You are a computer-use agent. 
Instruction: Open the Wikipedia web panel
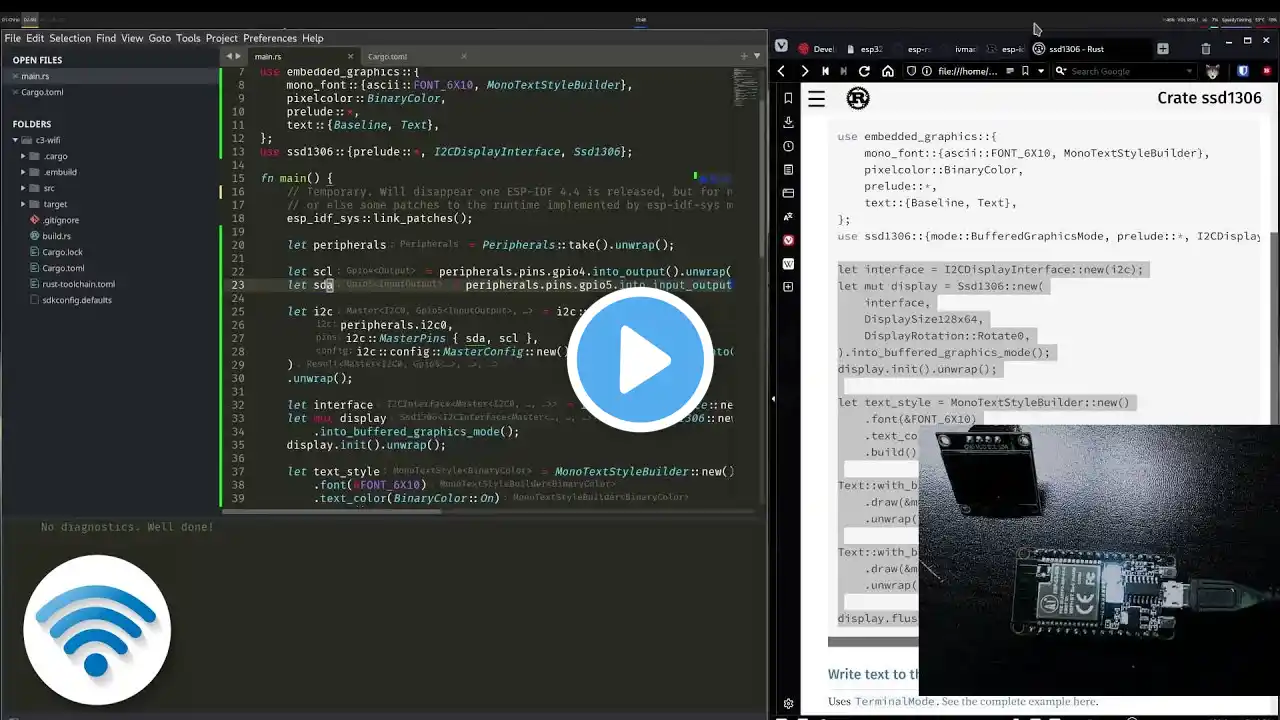[x=788, y=264]
